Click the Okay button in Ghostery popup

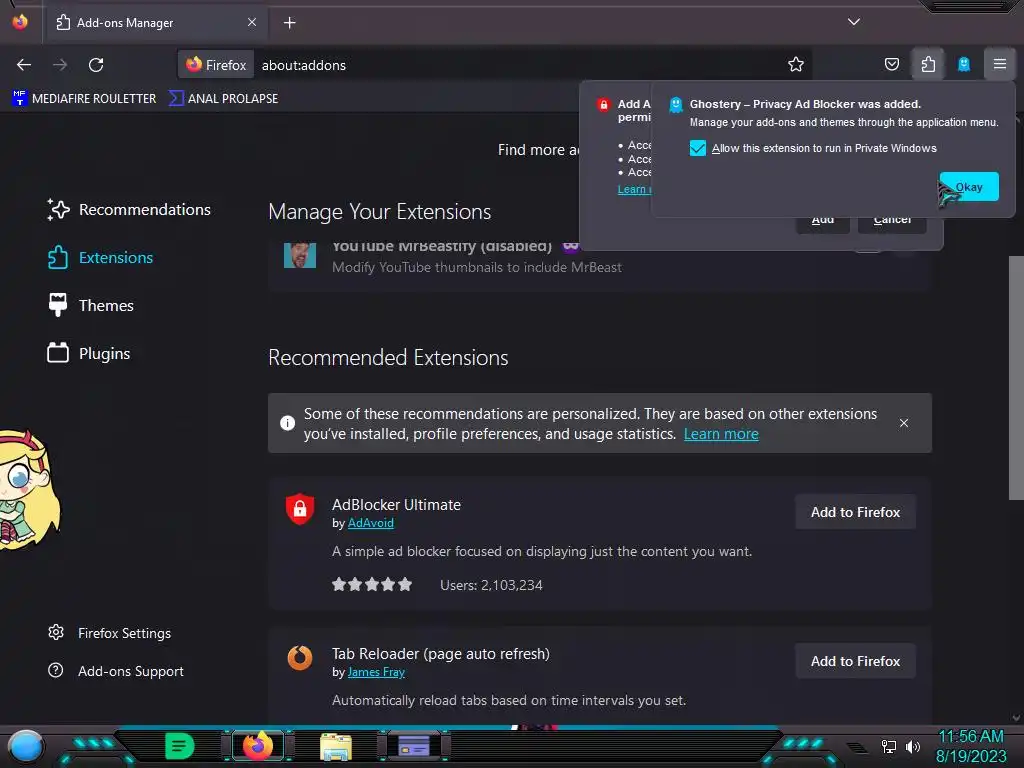coord(968,187)
